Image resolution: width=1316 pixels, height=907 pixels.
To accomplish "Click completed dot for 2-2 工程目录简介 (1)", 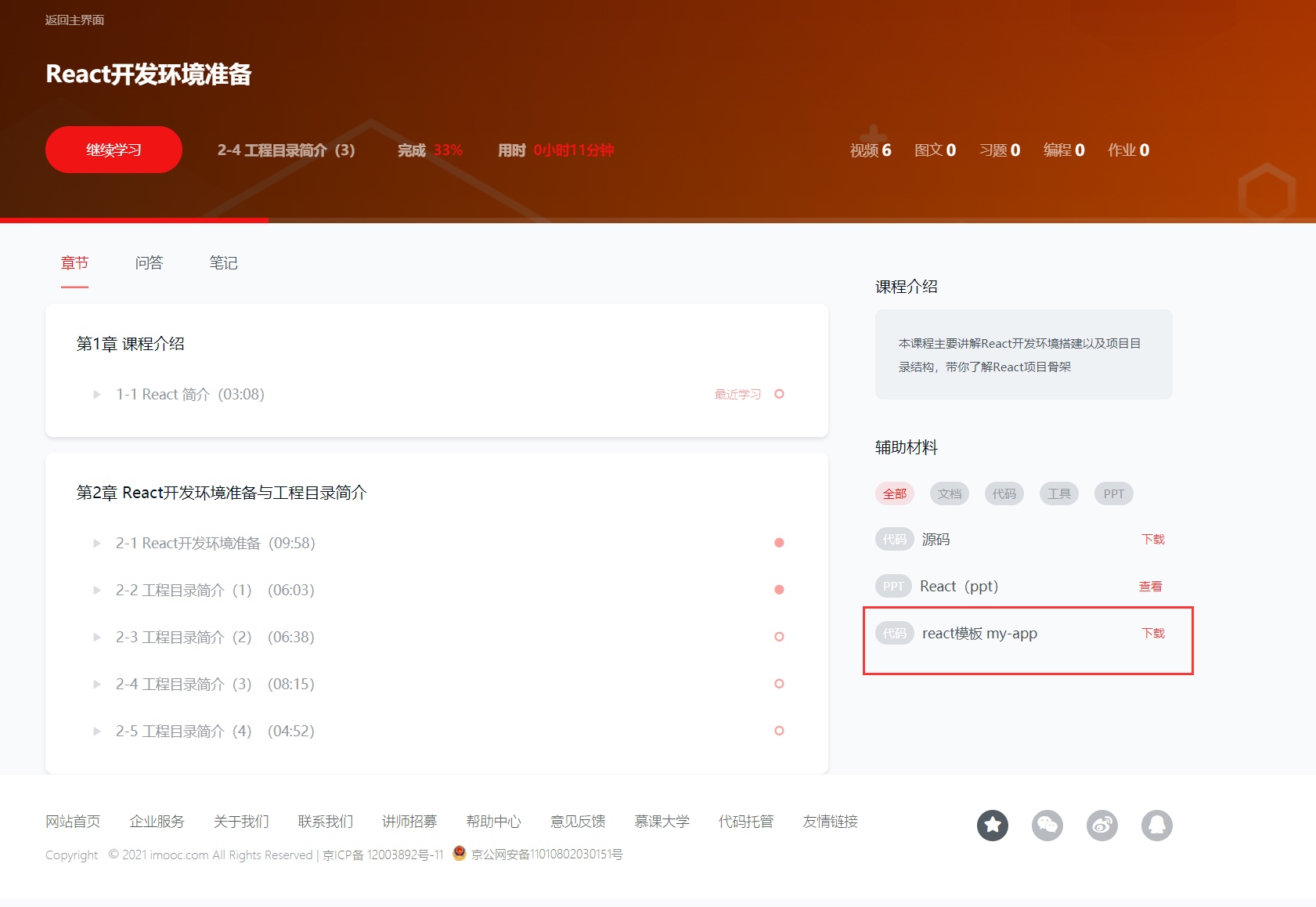I will [x=779, y=590].
